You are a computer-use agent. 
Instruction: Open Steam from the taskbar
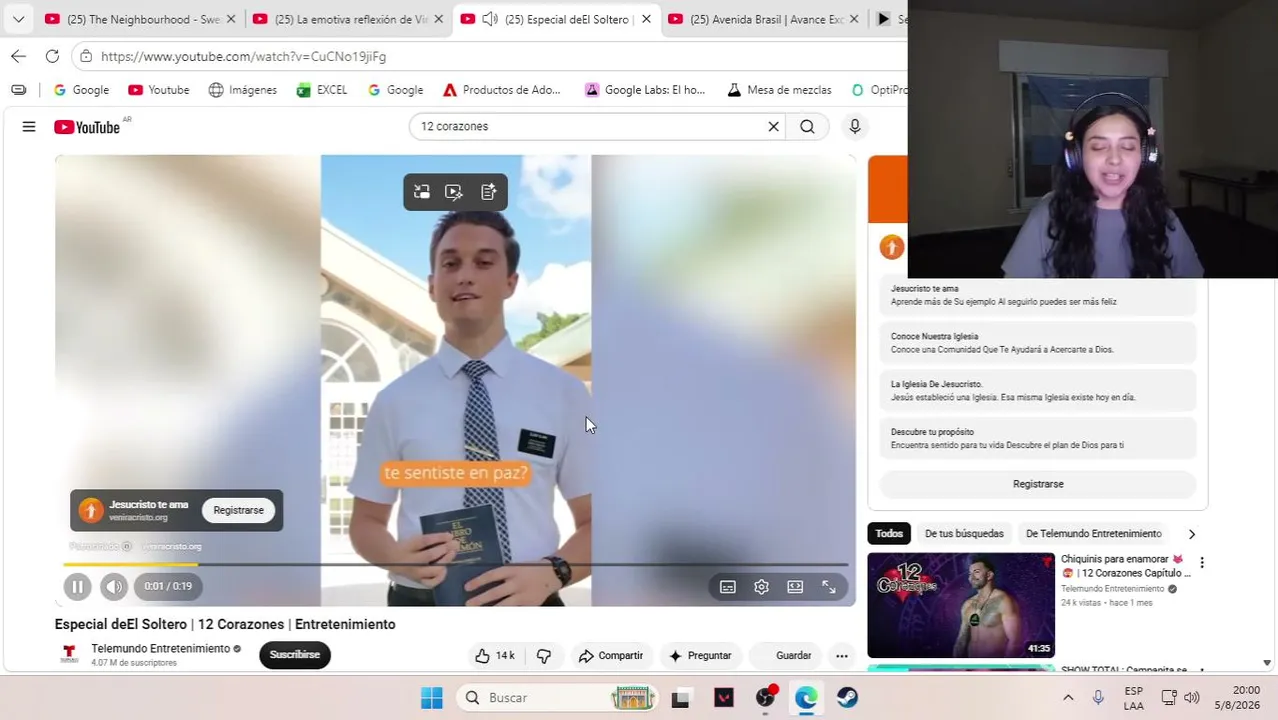pyautogui.click(x=848, y=698)
